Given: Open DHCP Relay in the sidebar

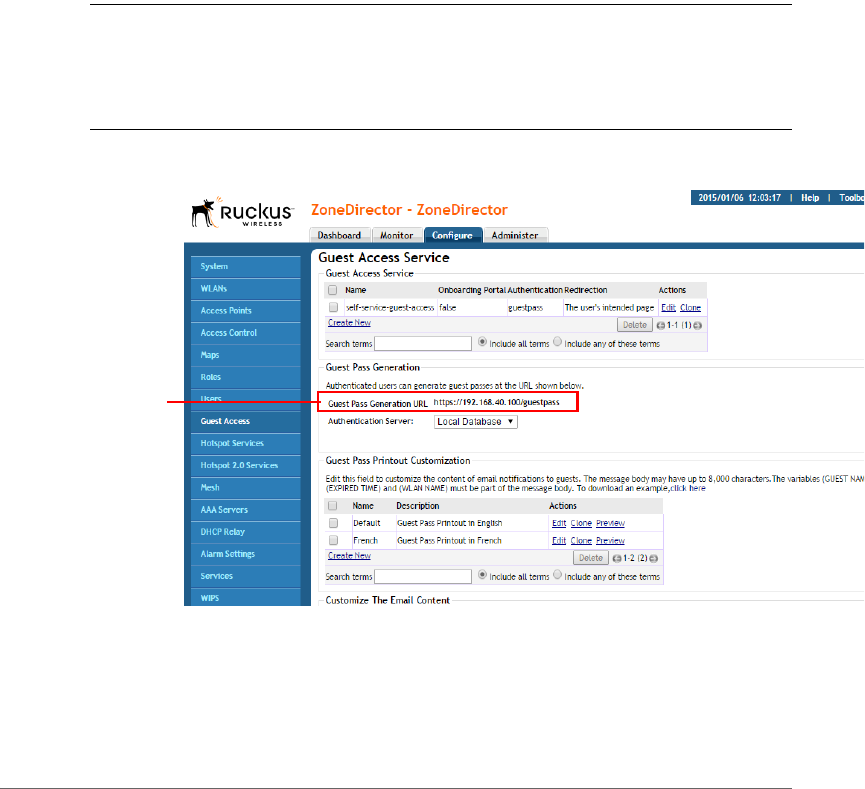Looking at the screenshot, I should pos(245,532).
